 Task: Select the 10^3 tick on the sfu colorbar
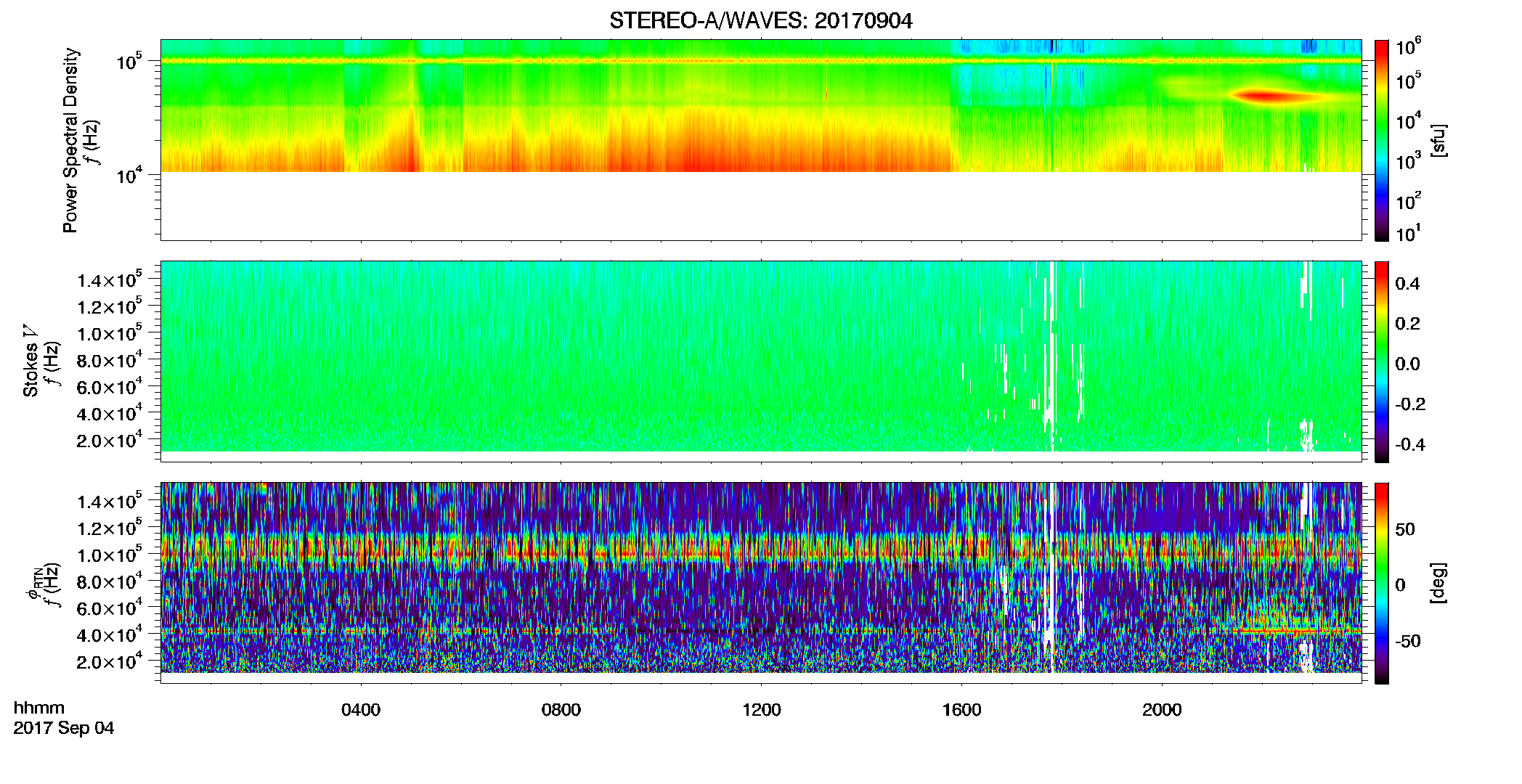pos(1409,161)
